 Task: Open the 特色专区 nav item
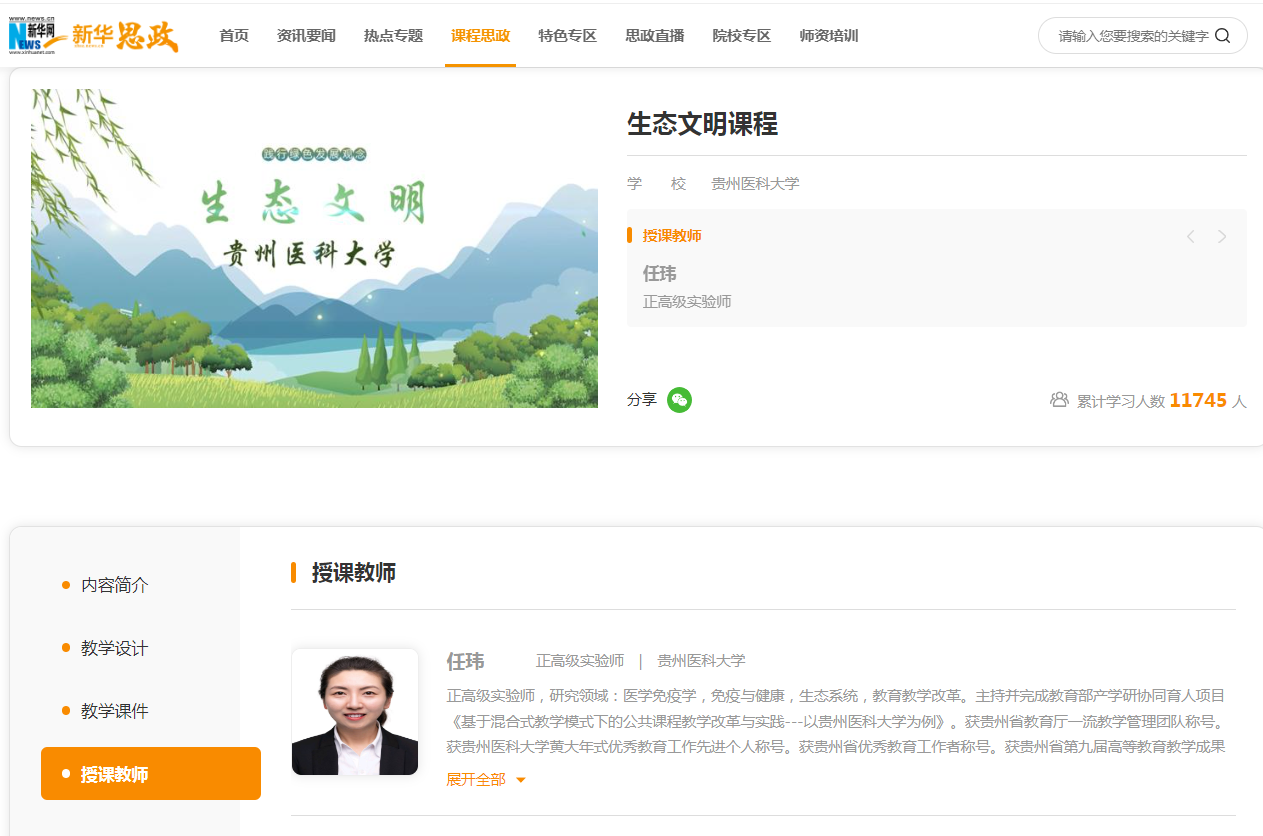tap(567, 36)
